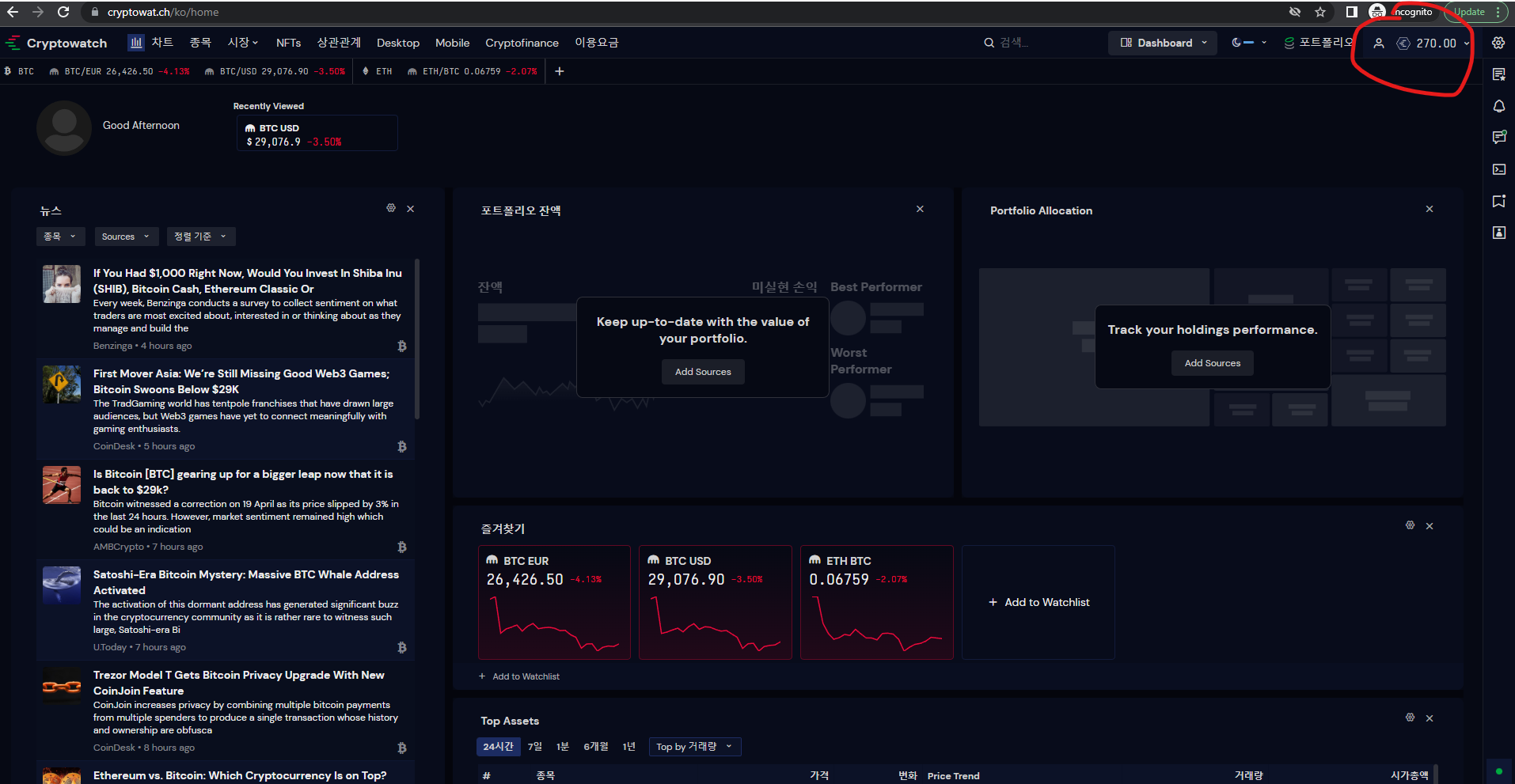
Task: Click the user account icon in header
Action: (1379, 44)
